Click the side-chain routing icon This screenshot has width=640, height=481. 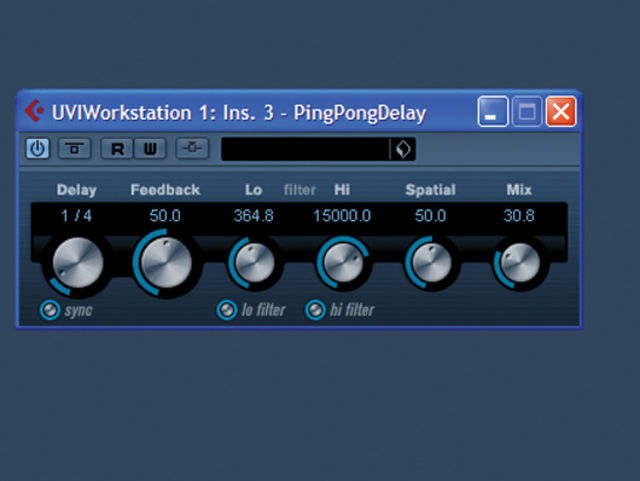[x=192, y=148]
